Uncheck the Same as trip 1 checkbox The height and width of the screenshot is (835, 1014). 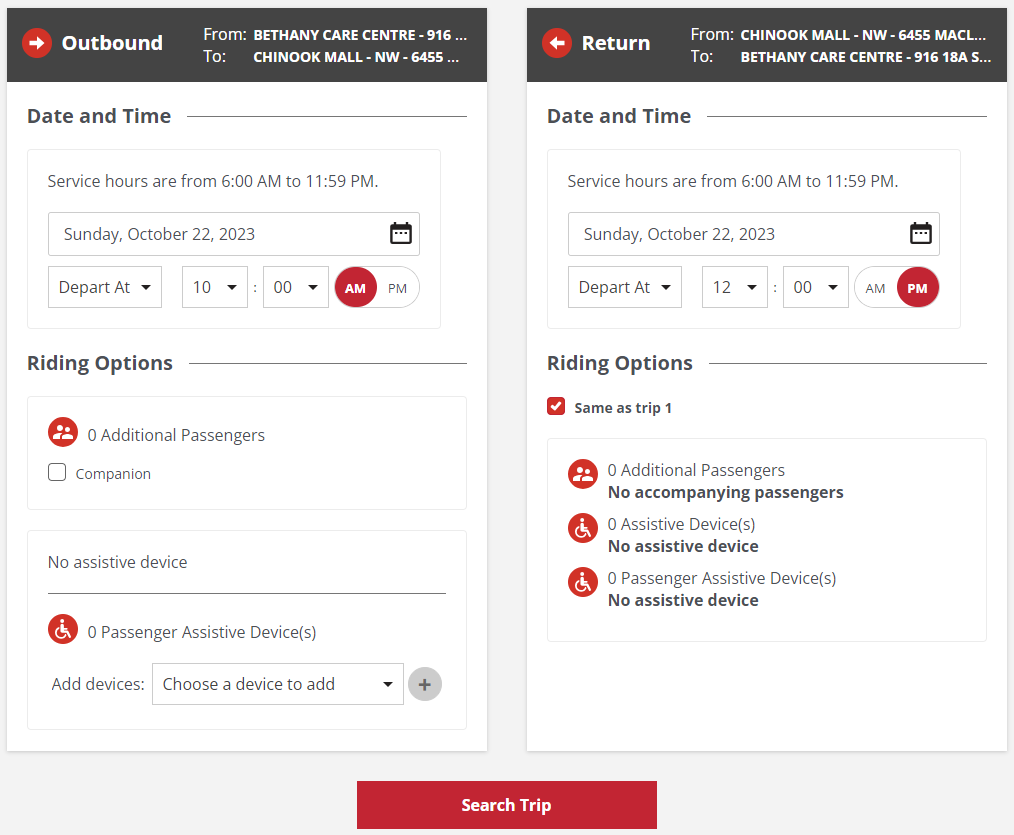pyautogui.click(x=556, y=407)
